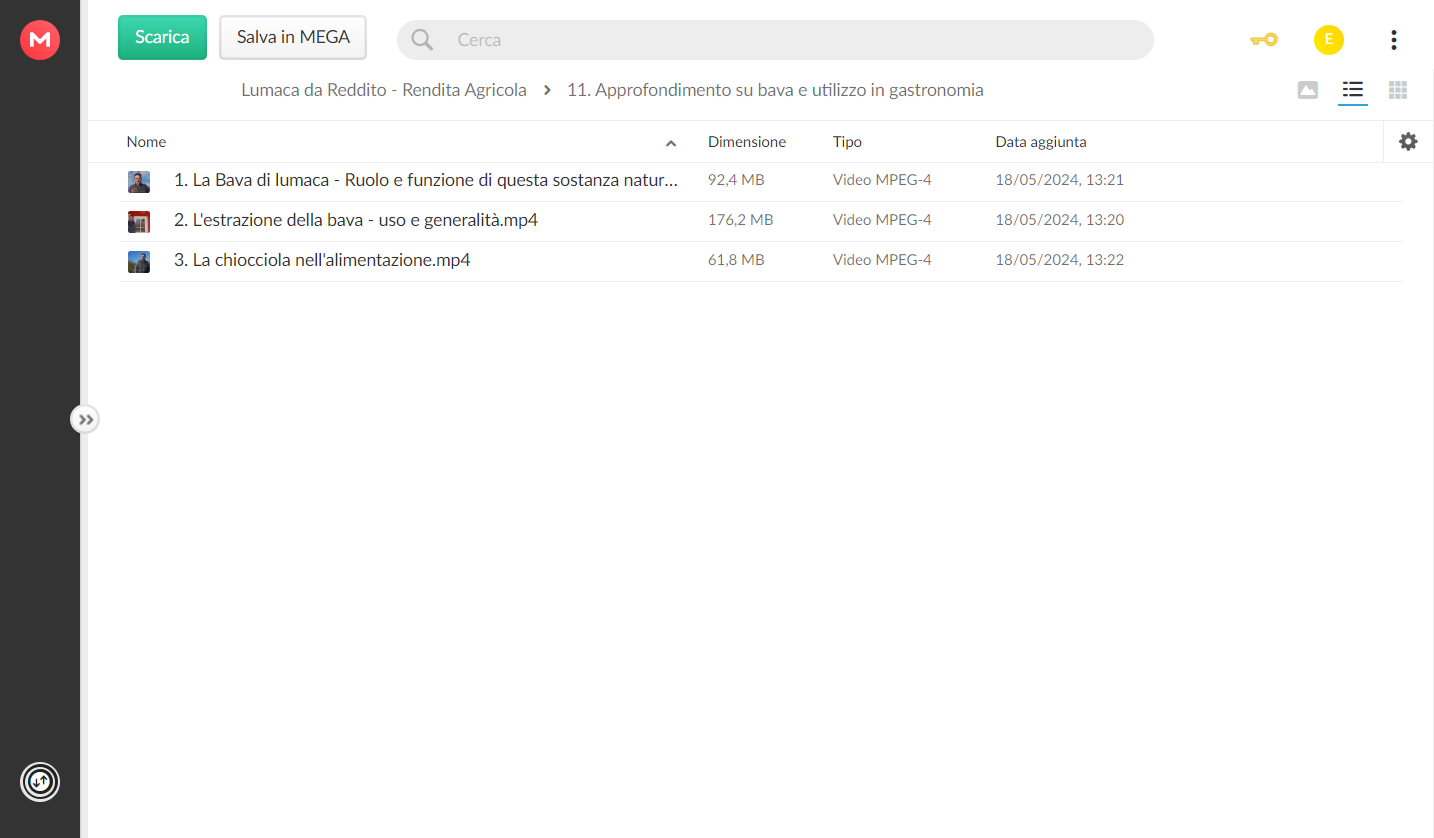Sort files by Tipo column

(847, 142)
